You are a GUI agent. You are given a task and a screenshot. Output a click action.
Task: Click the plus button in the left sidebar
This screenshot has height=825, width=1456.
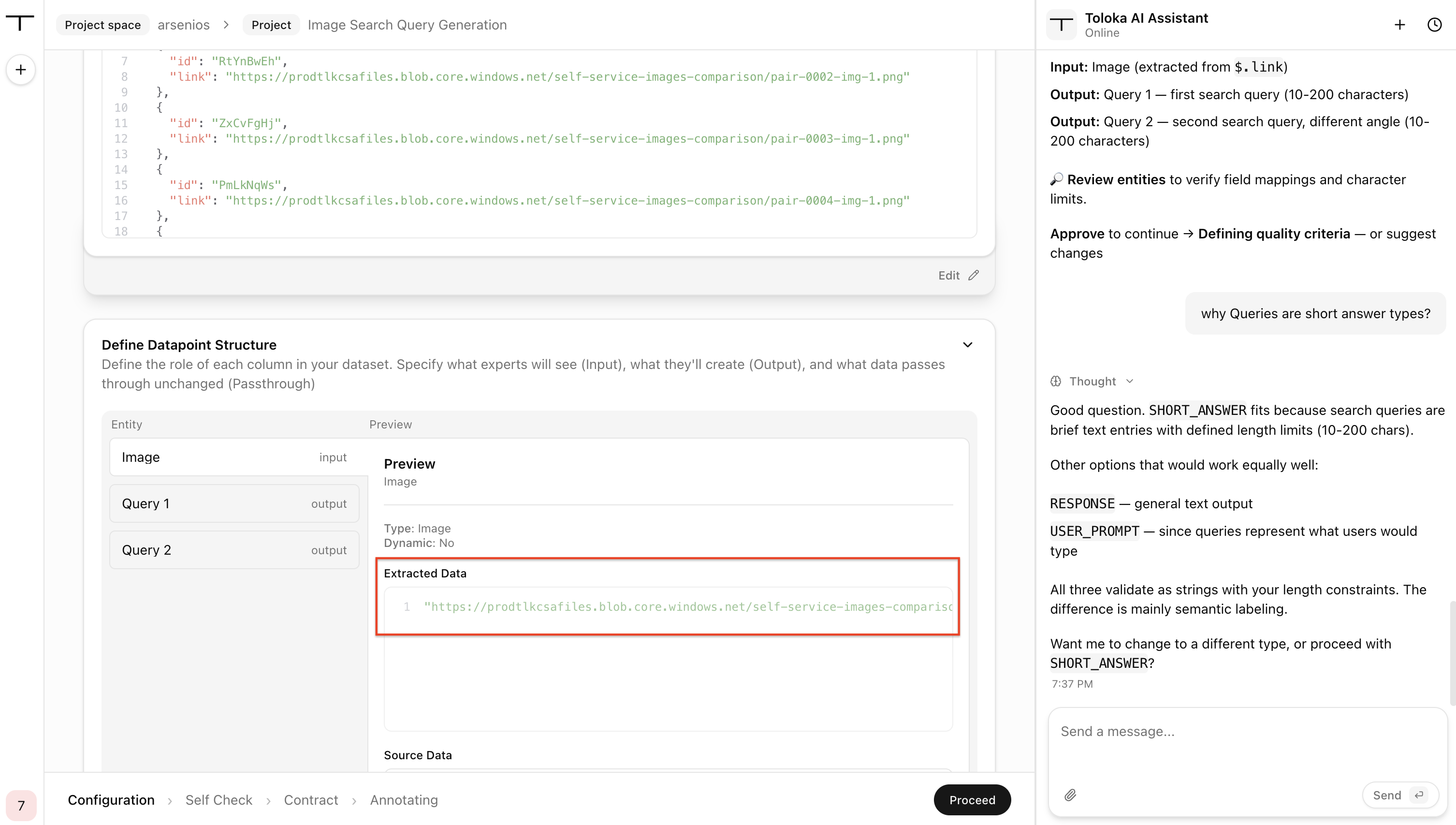coord(21,70)
